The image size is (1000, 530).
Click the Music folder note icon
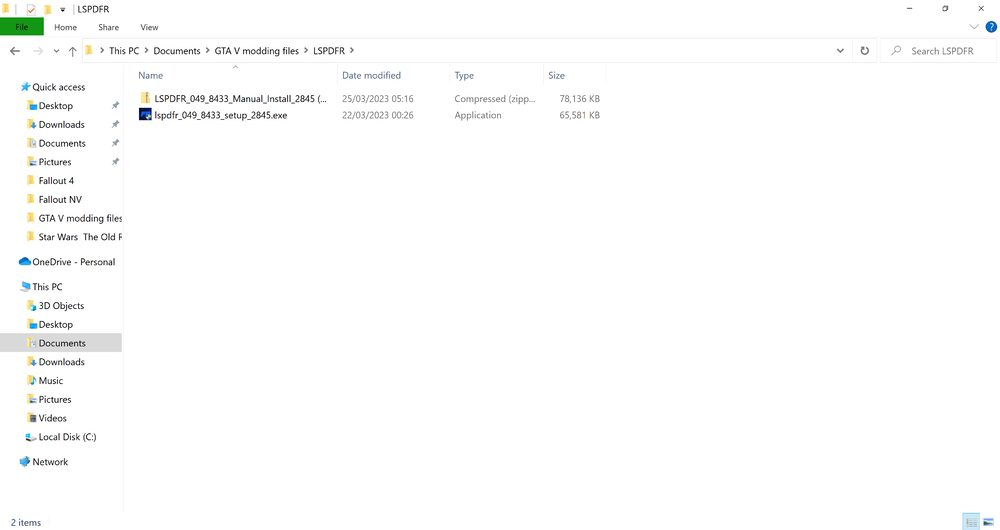pos(32,380)
